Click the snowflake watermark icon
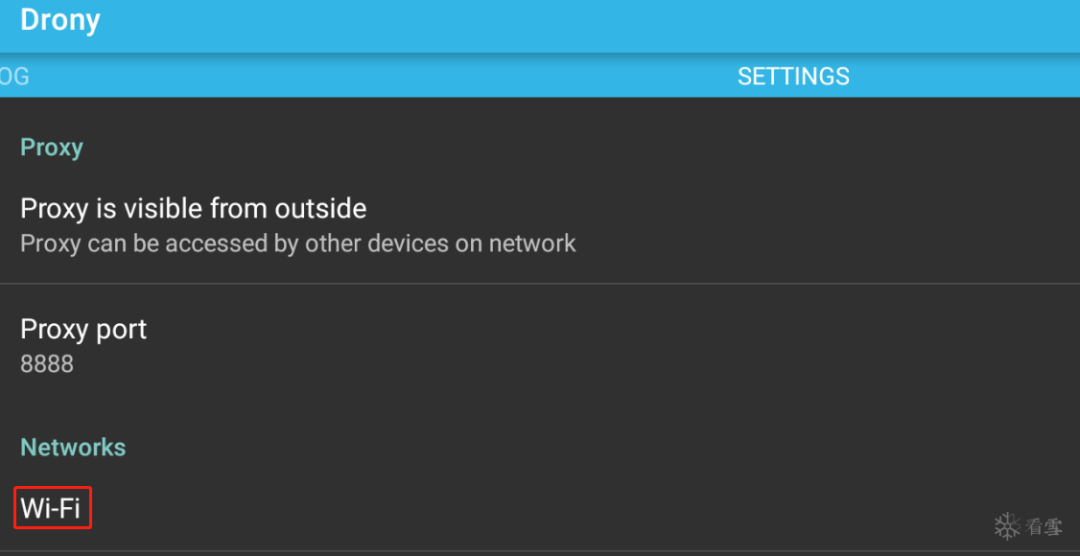Viewport: 1080px width, 556px height. [x=1008, y=526]
